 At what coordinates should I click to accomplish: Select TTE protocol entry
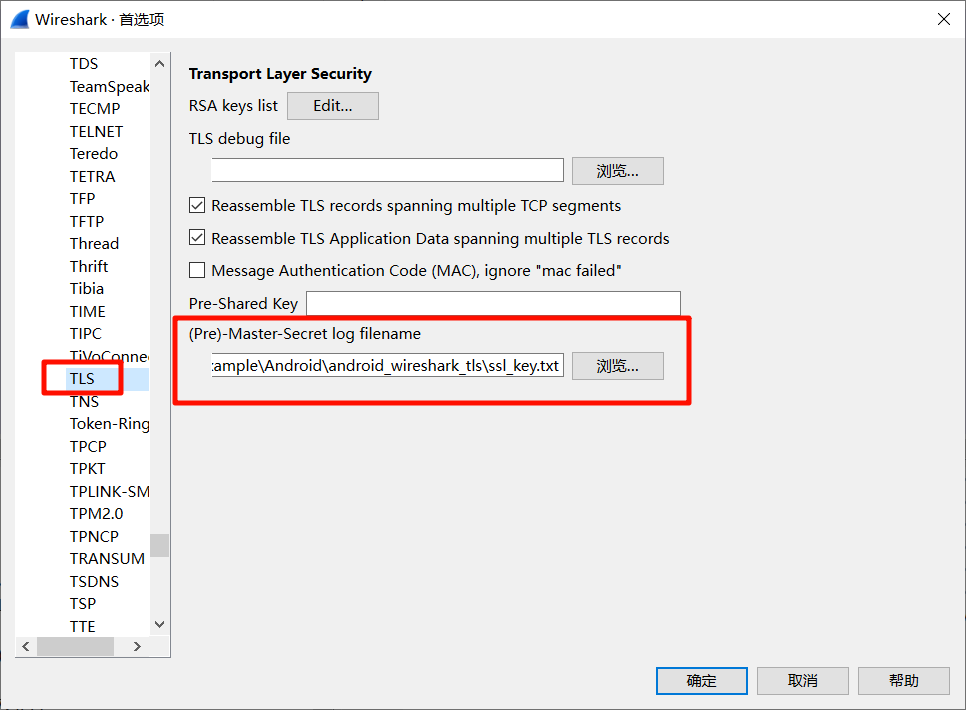click(x=83, y=626)
